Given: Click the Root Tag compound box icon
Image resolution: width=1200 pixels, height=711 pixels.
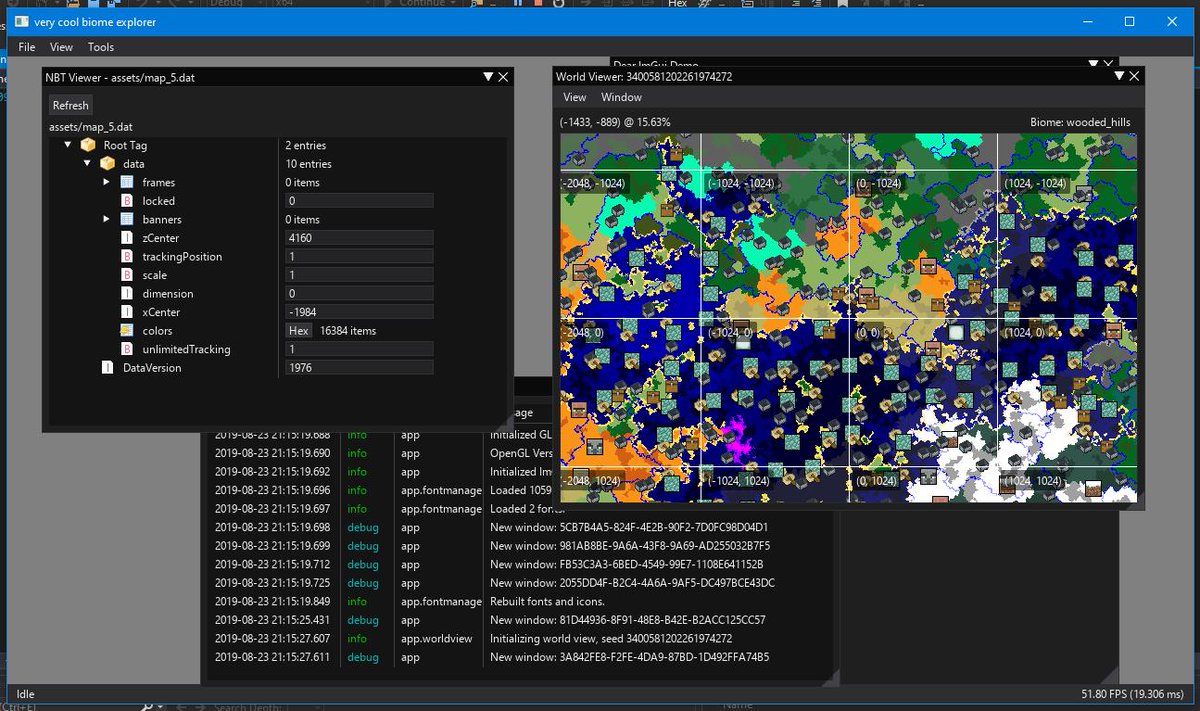Looking at the screenshot, I should (89, 145).
